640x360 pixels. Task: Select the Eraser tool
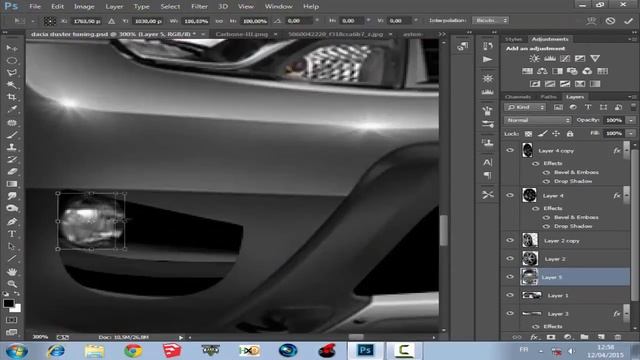pyautogui.click(x=11, y=171)
